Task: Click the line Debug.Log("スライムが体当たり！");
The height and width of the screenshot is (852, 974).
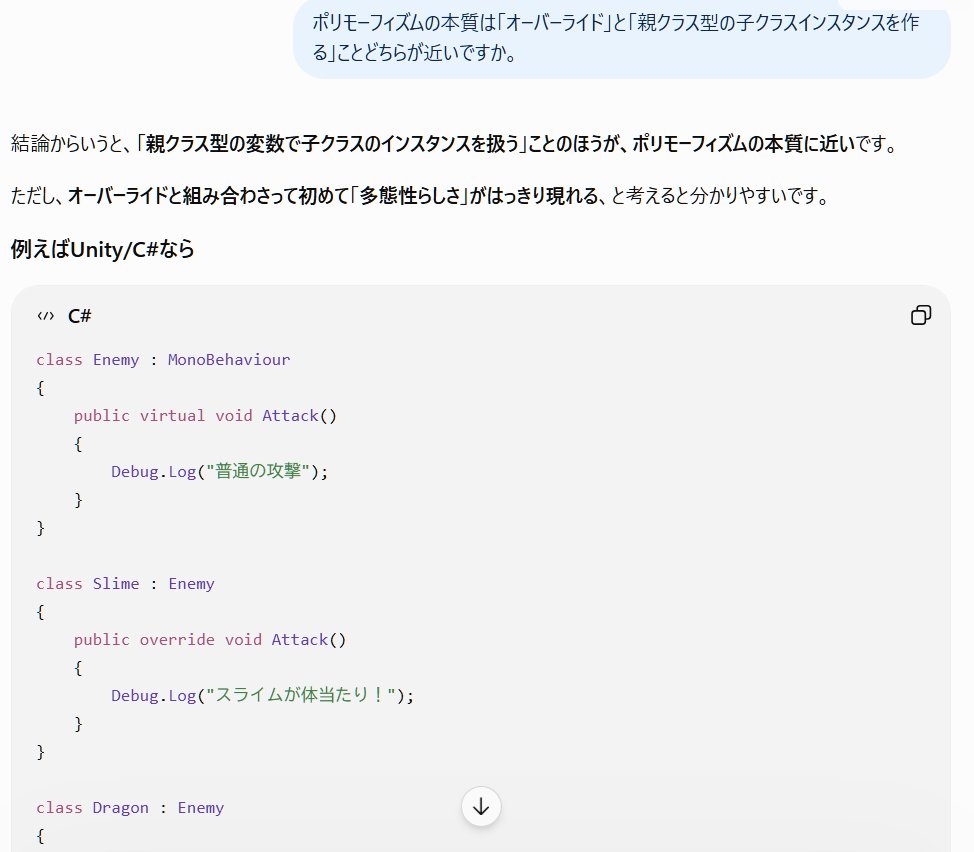Action: click(262, 695)
